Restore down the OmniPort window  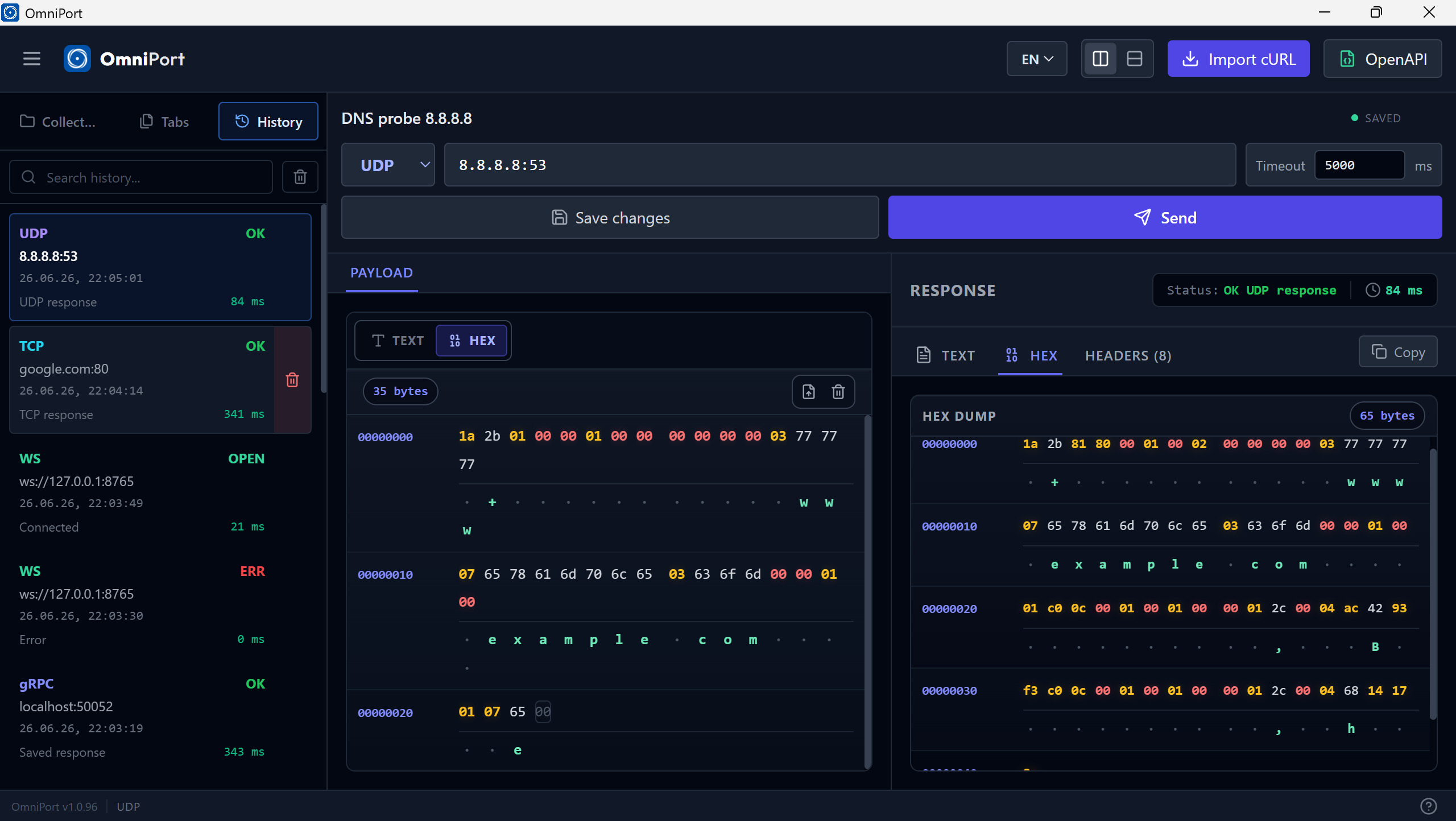(x=1376, y=12)
